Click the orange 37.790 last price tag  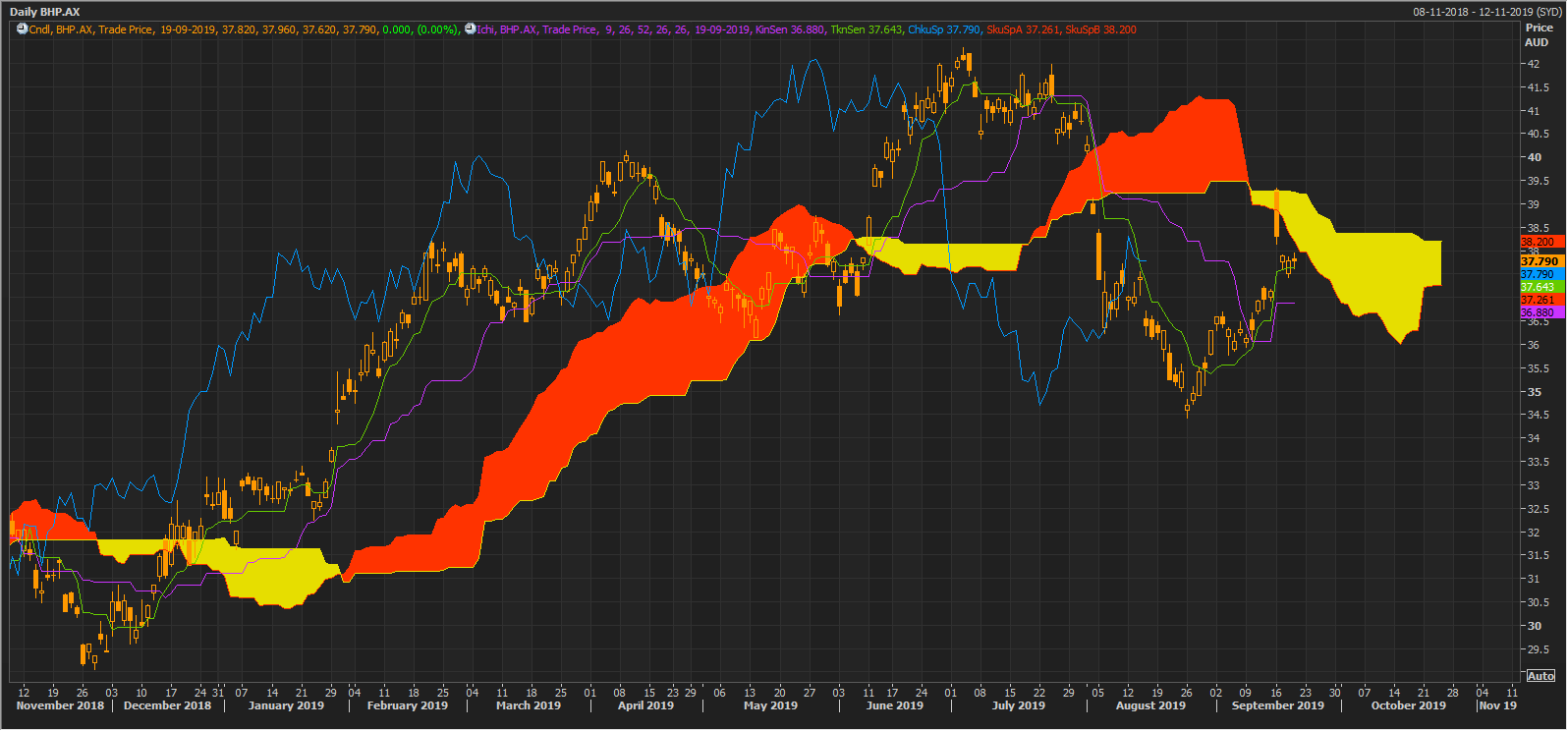point(1541,261)
